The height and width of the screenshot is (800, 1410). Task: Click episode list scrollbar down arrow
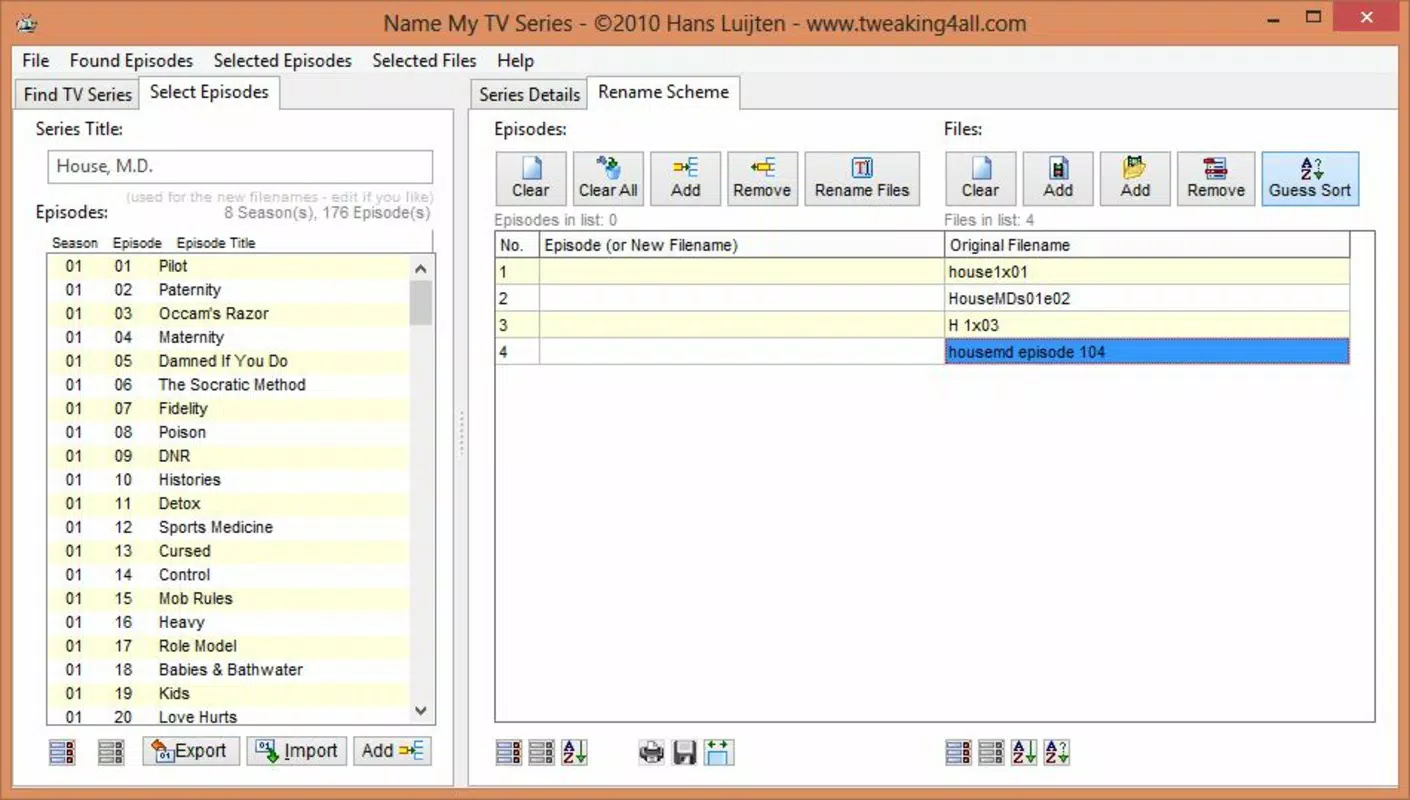click(x=421, y=712)
